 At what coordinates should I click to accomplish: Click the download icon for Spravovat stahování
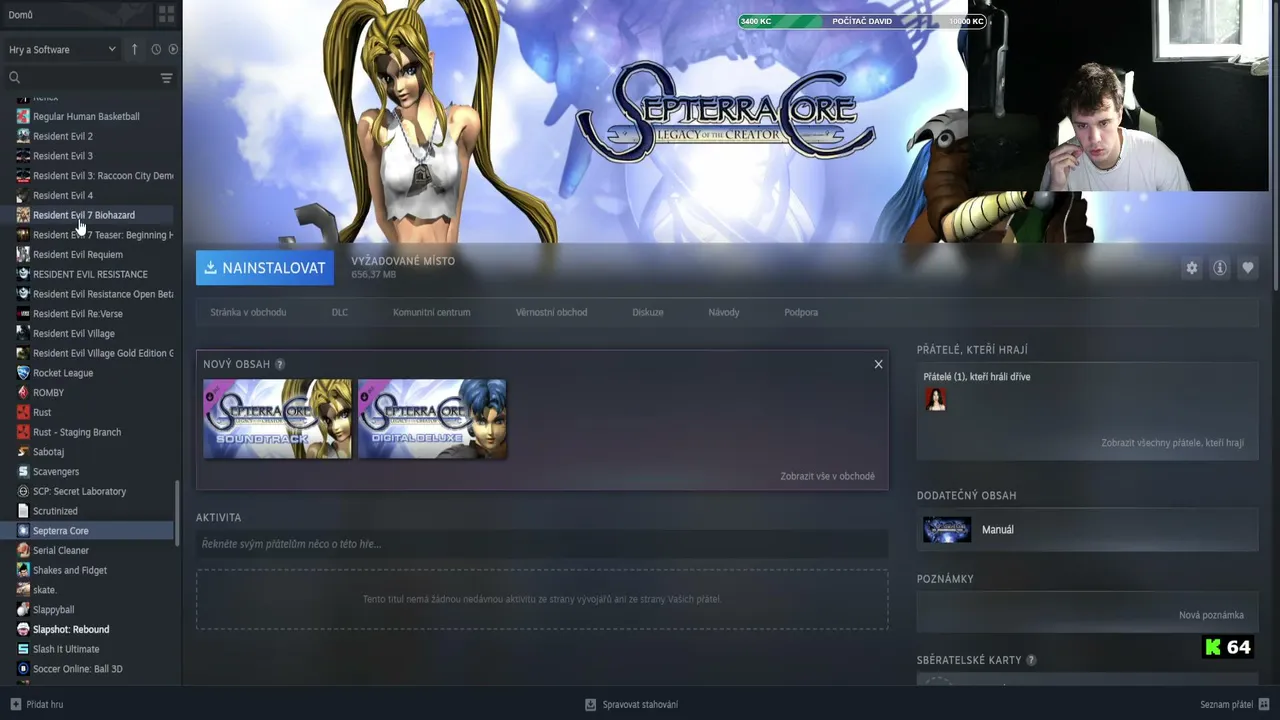pos(591,704)
